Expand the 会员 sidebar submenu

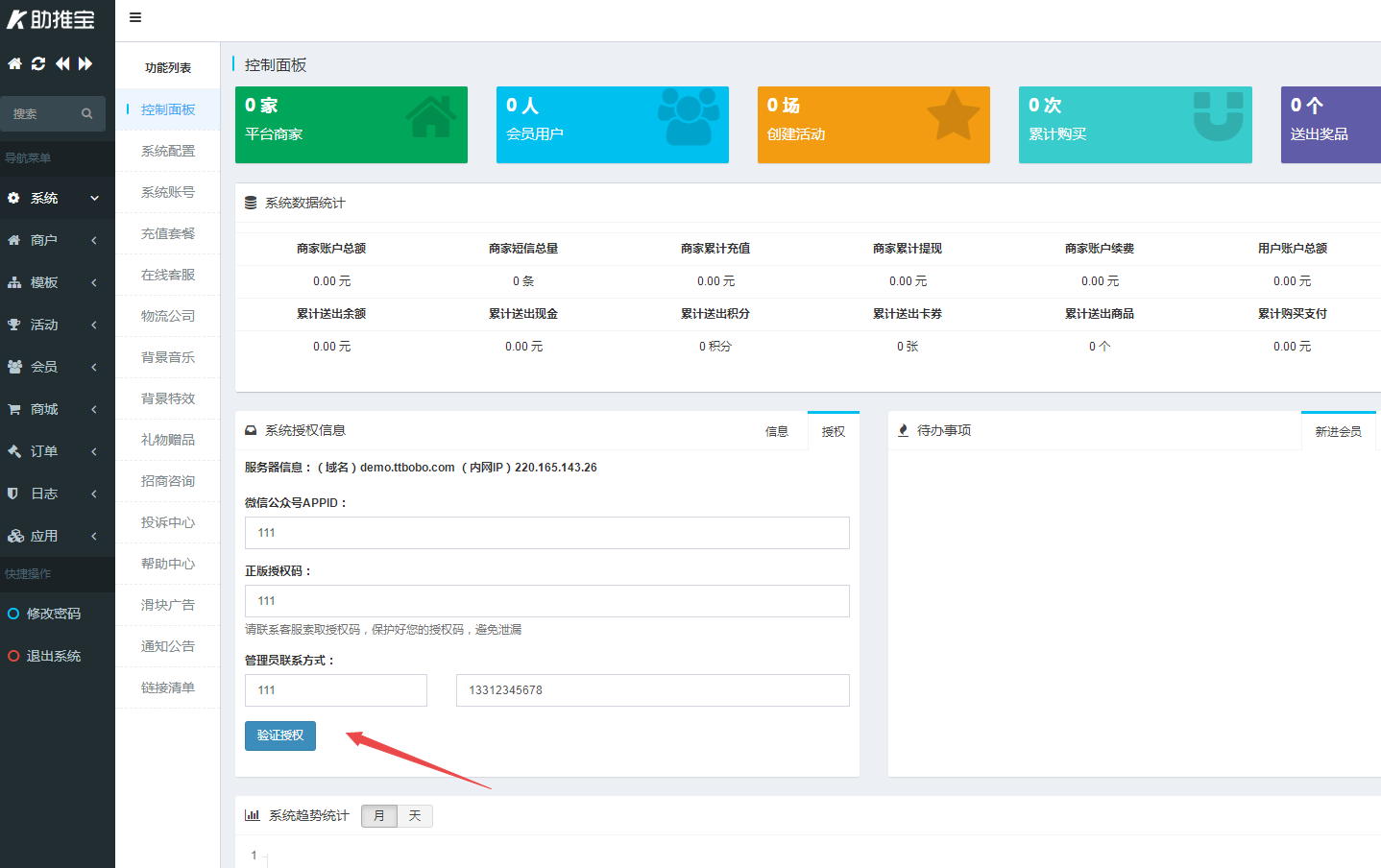point(43,367)
